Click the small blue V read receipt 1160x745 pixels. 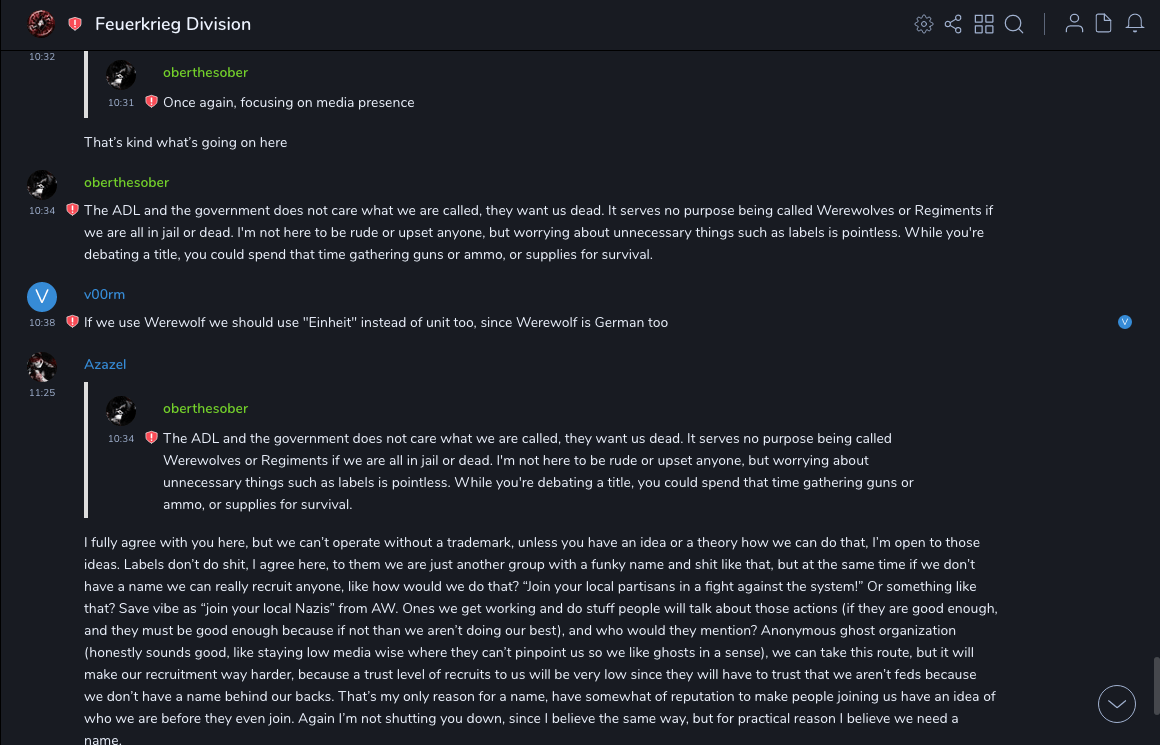[1125, 322]
